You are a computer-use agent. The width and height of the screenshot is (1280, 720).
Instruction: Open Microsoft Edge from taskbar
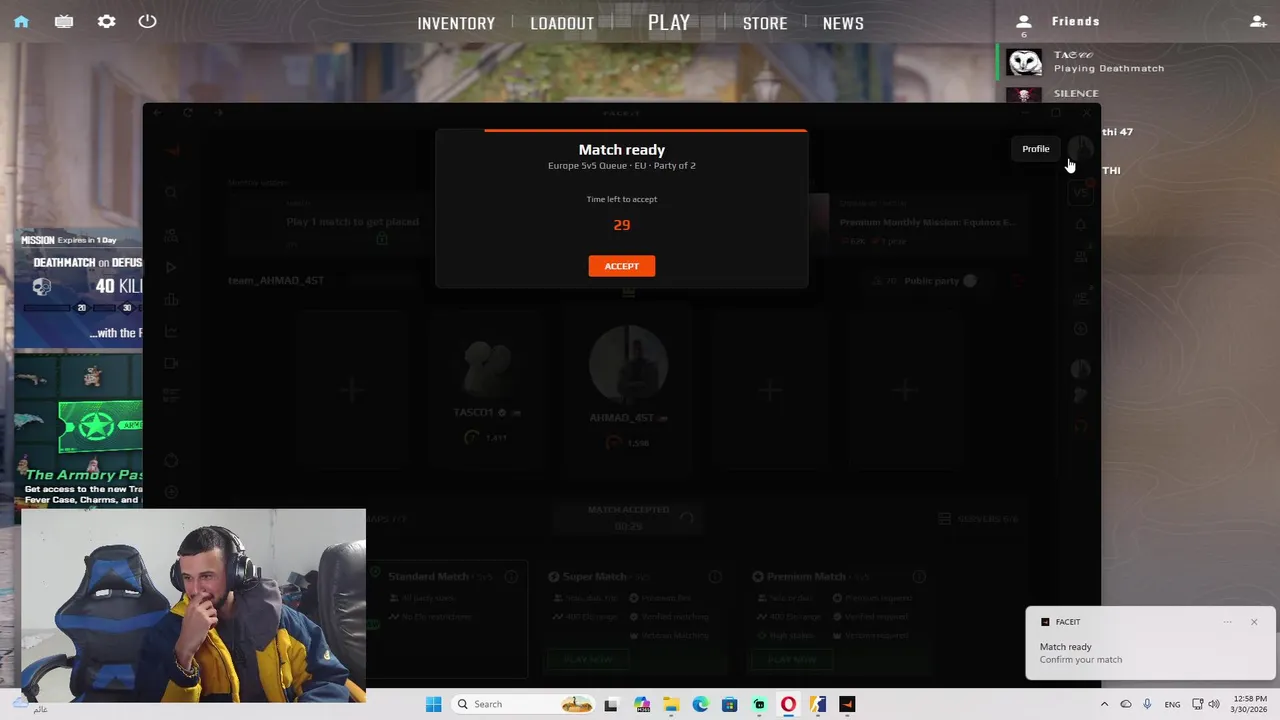[700, 704]
